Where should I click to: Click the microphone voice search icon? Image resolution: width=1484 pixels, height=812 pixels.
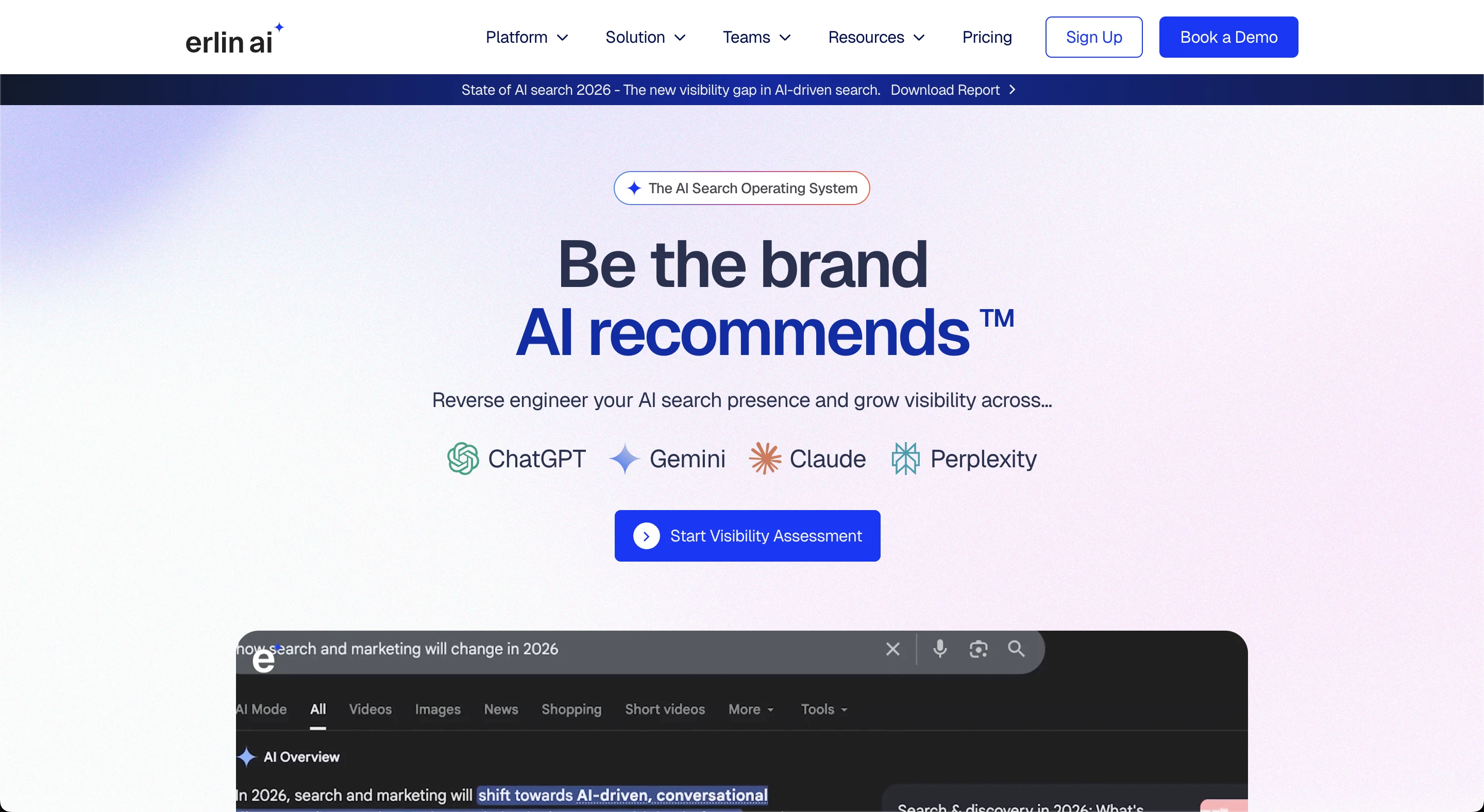coord(939,649)
